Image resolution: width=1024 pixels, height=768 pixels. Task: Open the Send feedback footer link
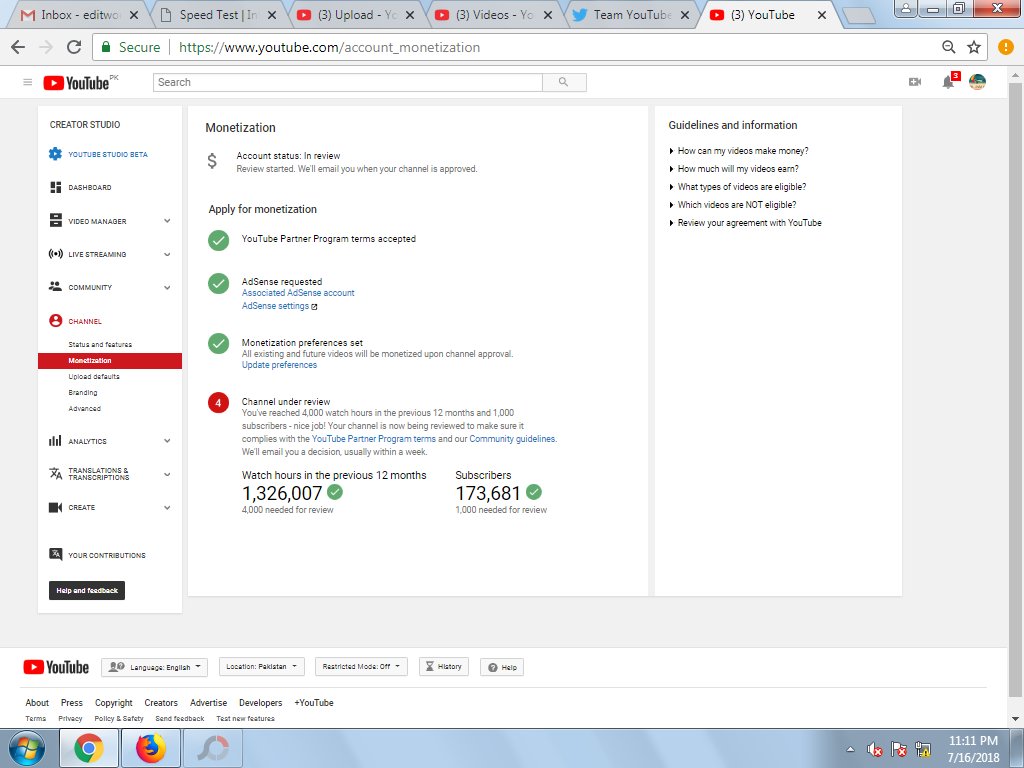[180, 718]
